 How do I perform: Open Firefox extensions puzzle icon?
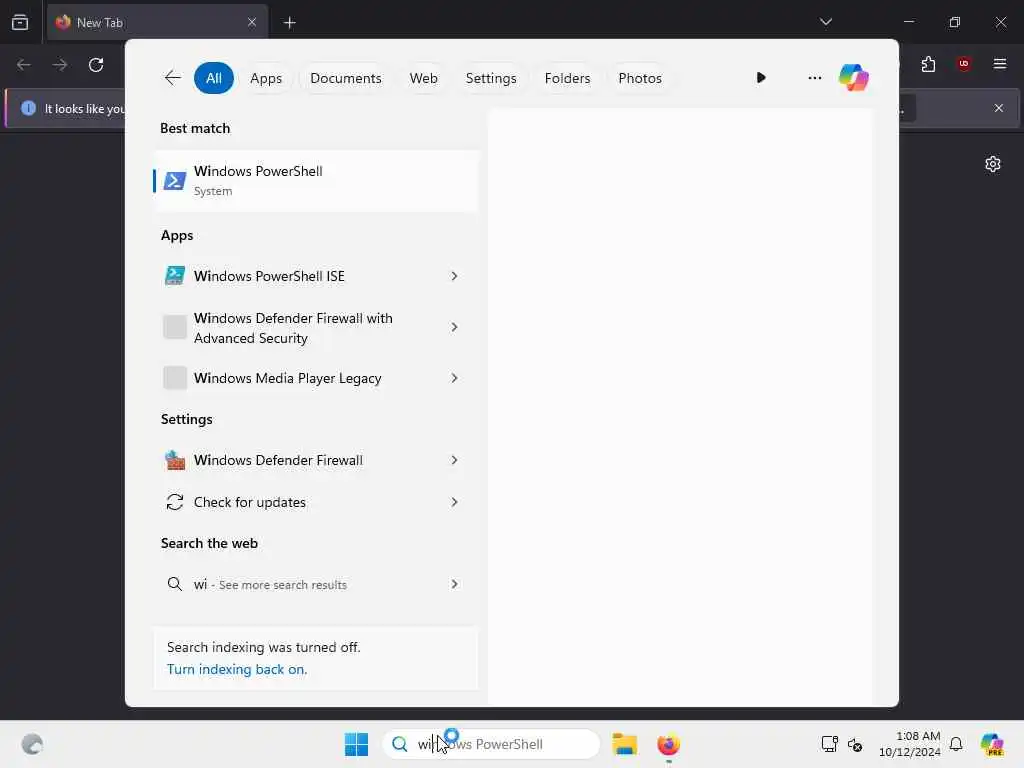[x=928, y=64]
